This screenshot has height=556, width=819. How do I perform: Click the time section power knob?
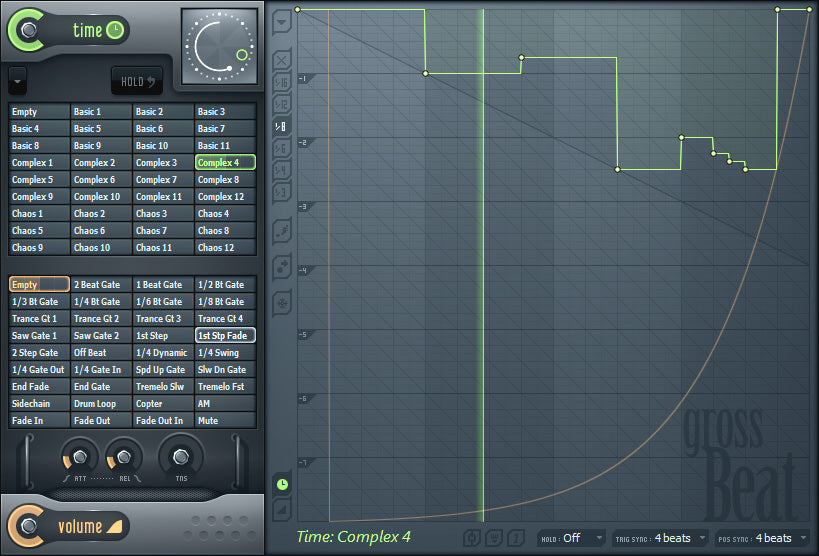(28, 30)
